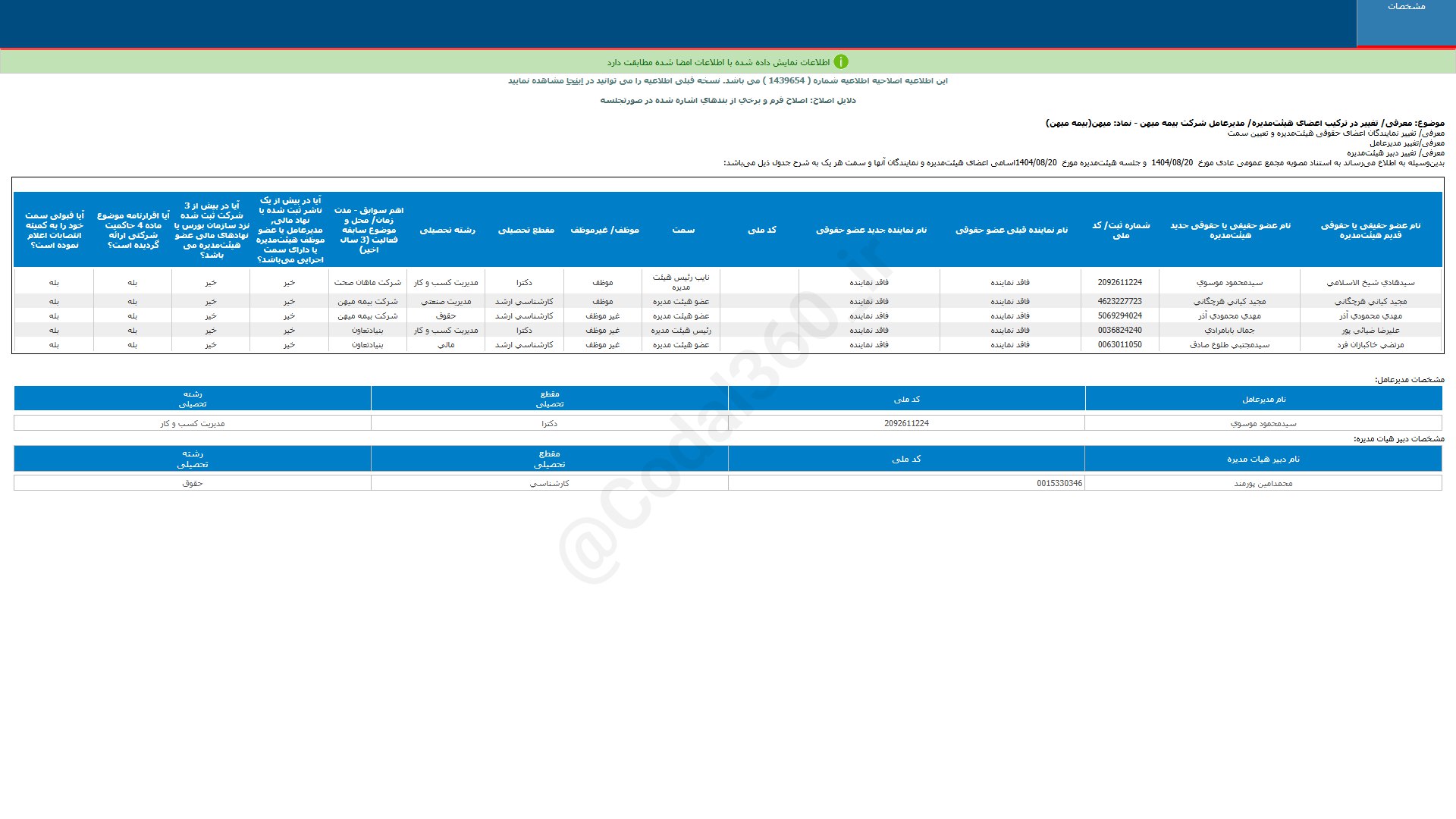Select national code 4623227723 cell
1456x819 pixels.
(1119, 301)
